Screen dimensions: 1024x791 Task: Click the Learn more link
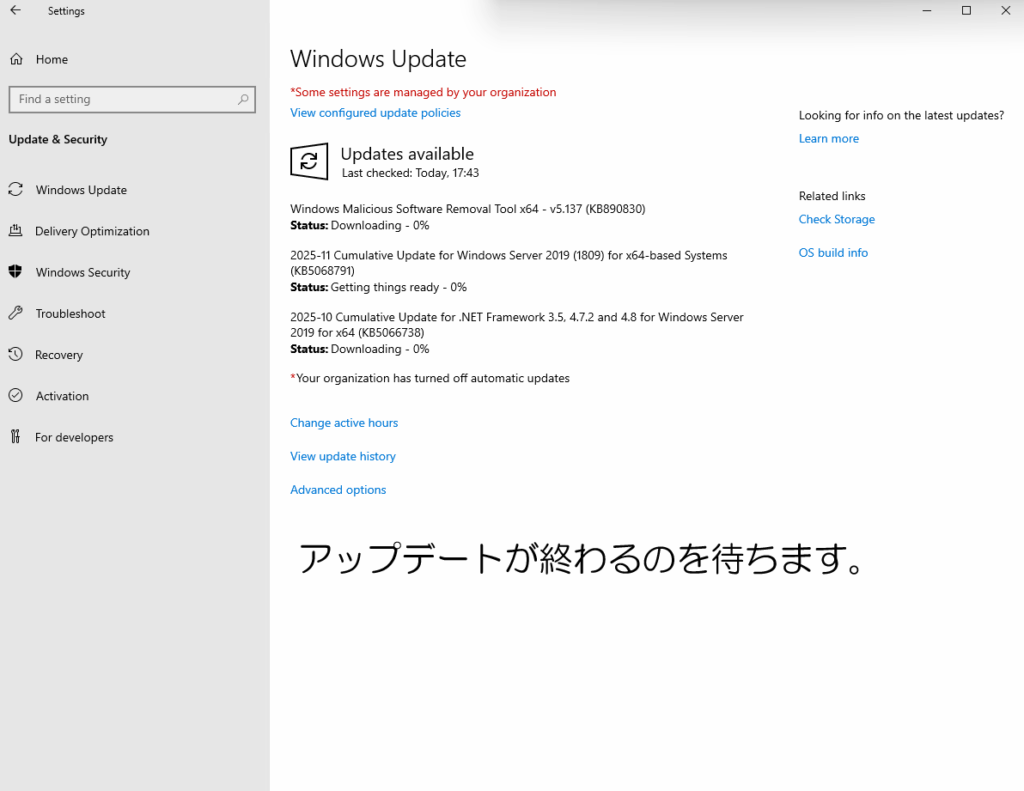pos(828,139)
